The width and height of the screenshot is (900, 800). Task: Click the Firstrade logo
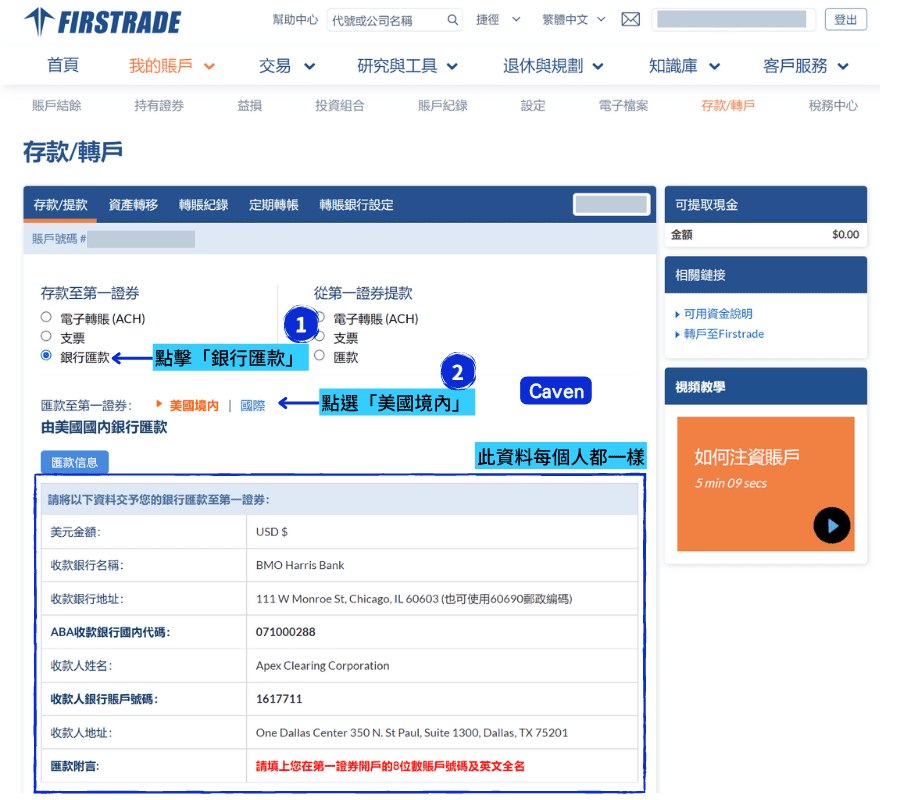point(100,21)
